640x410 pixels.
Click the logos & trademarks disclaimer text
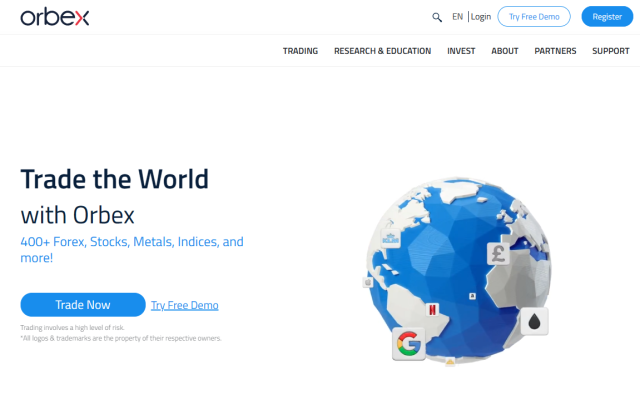pyautogui.click(x=121, y=338)
